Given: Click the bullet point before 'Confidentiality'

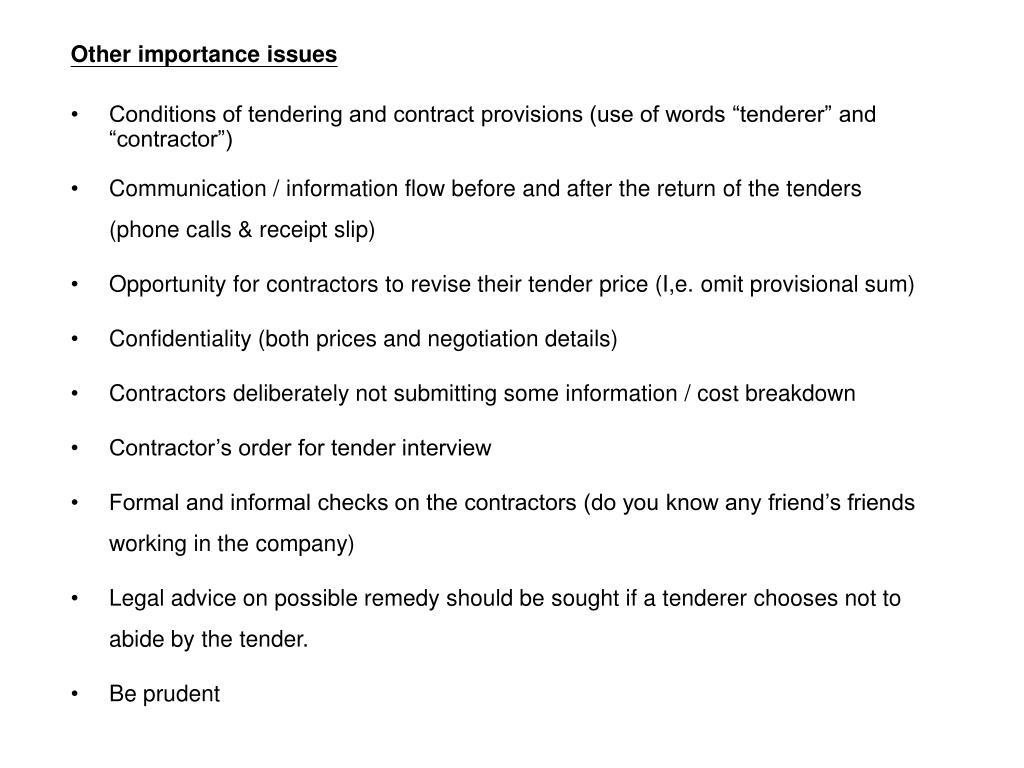Looking at the screenshot, I should [x=75, y=339].
